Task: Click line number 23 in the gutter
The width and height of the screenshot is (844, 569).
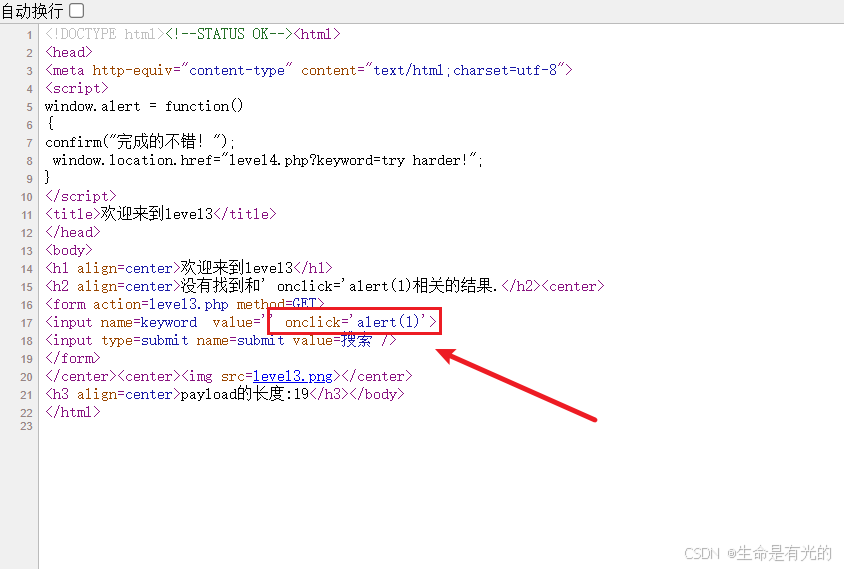Action: (x=26, y=426)
